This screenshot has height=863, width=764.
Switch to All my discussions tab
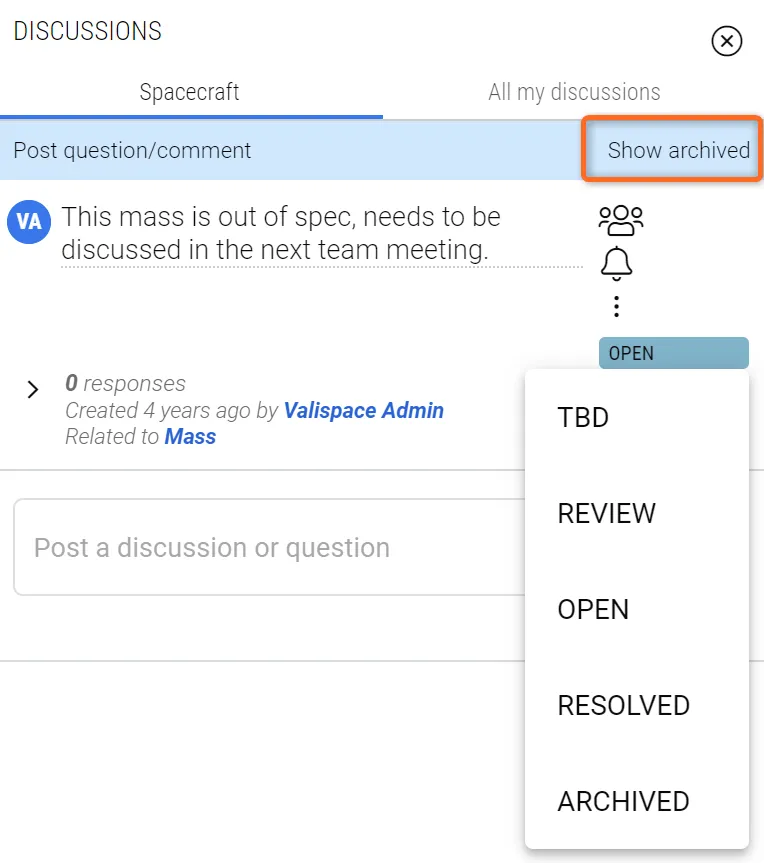574,92
